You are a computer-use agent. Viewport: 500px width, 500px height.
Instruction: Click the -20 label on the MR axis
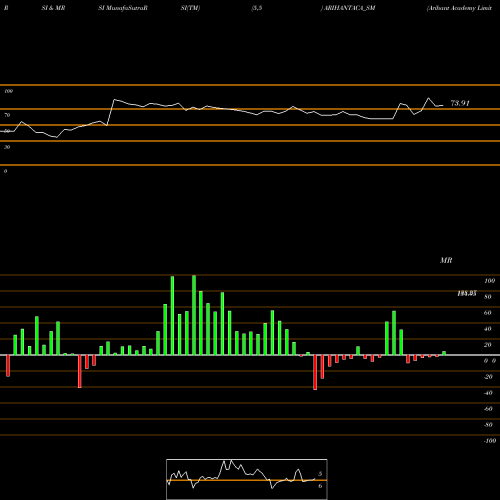point(488,377)
